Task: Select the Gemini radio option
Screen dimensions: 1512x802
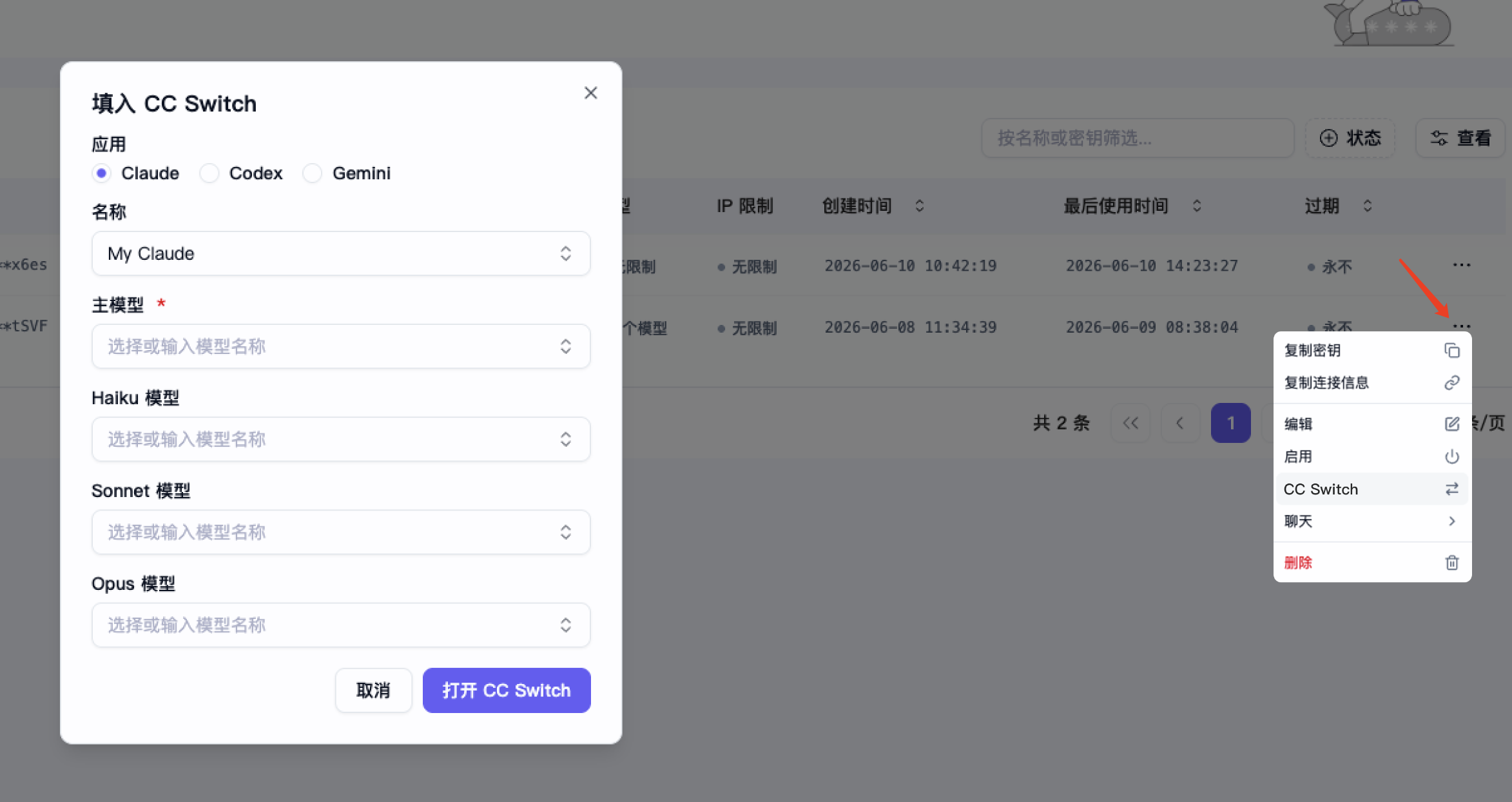Action: 313,173
